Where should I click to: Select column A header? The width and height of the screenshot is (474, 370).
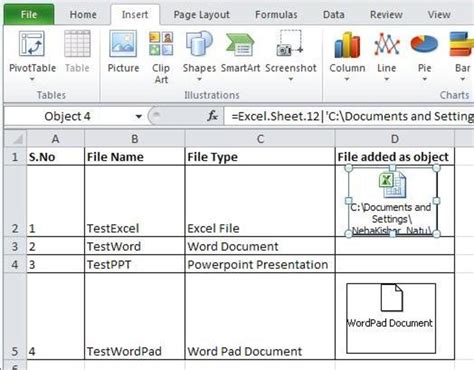pos(56,139)
